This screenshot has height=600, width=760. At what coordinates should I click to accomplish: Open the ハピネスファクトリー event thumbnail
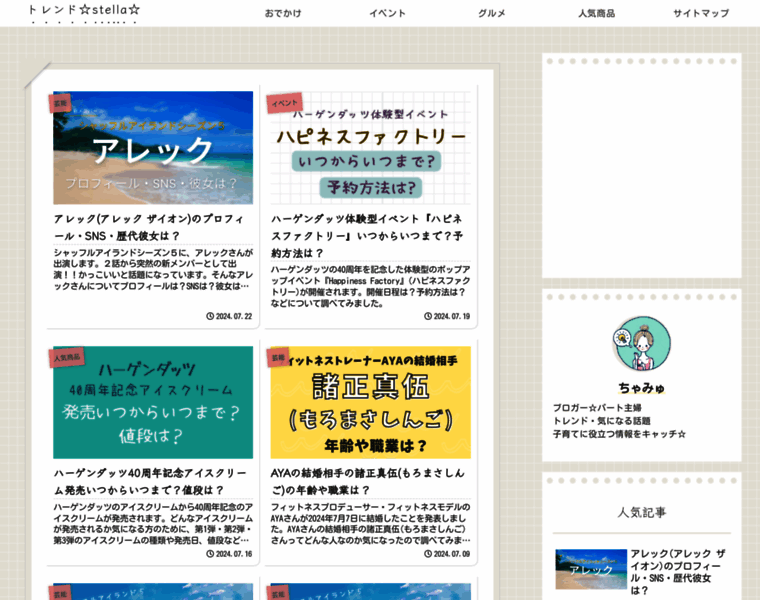pos(371,147)
